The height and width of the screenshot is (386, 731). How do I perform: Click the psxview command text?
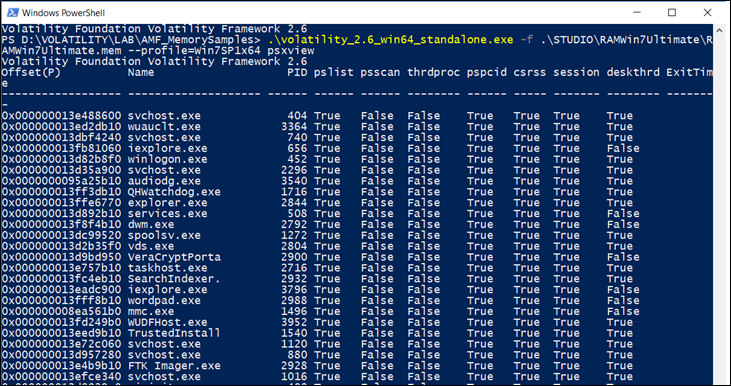tap(296, 50)
